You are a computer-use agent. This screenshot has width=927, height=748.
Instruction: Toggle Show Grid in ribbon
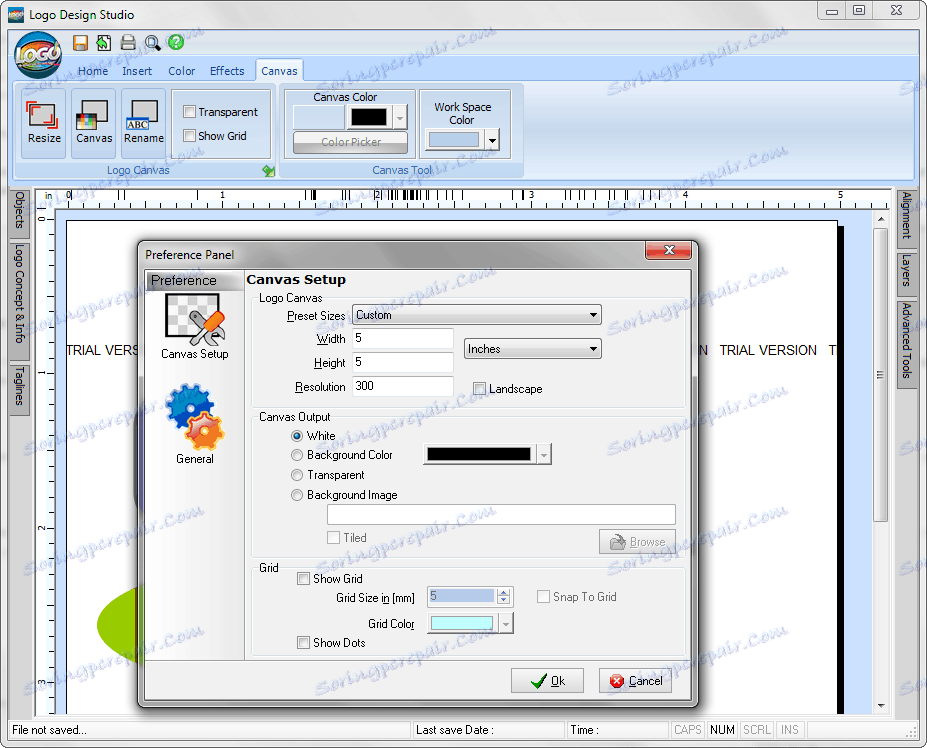pyautogui.click(x=190, y=136)
